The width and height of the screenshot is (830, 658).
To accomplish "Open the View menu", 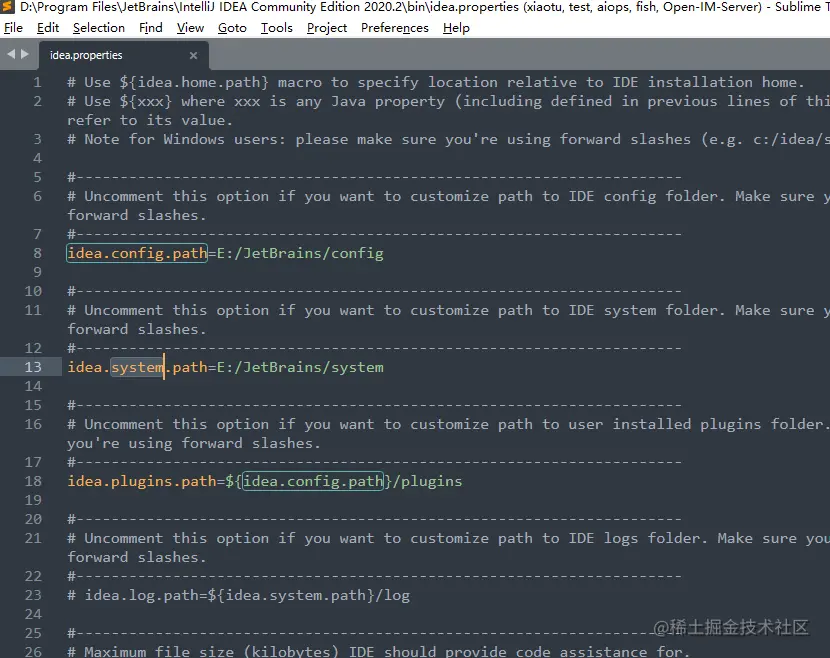I will tap(189, 27).
